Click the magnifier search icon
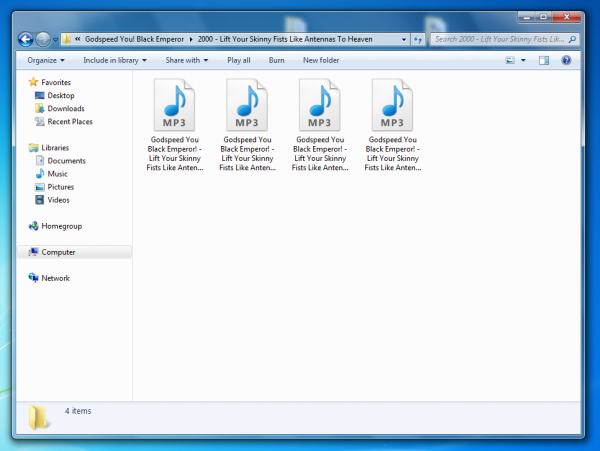 (572, 39)
